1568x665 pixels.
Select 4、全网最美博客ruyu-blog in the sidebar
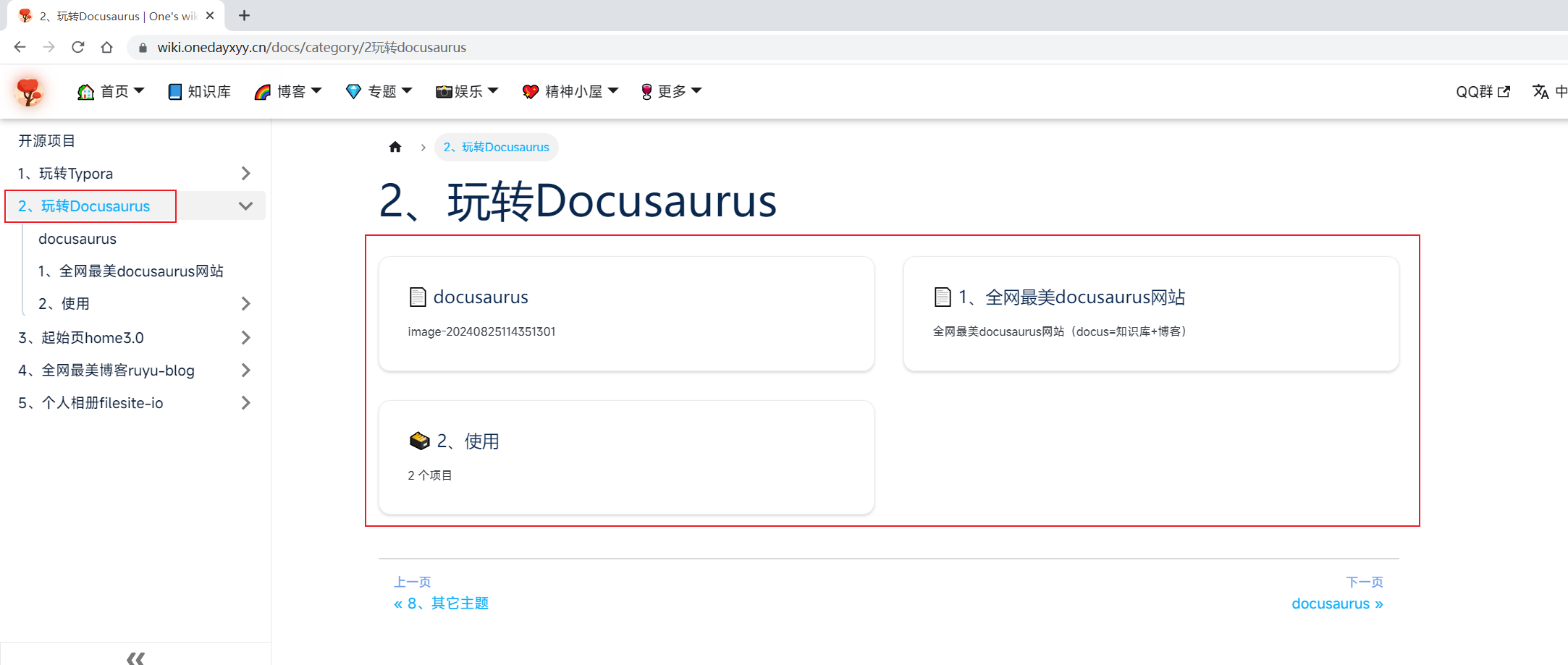click(106, 370)
